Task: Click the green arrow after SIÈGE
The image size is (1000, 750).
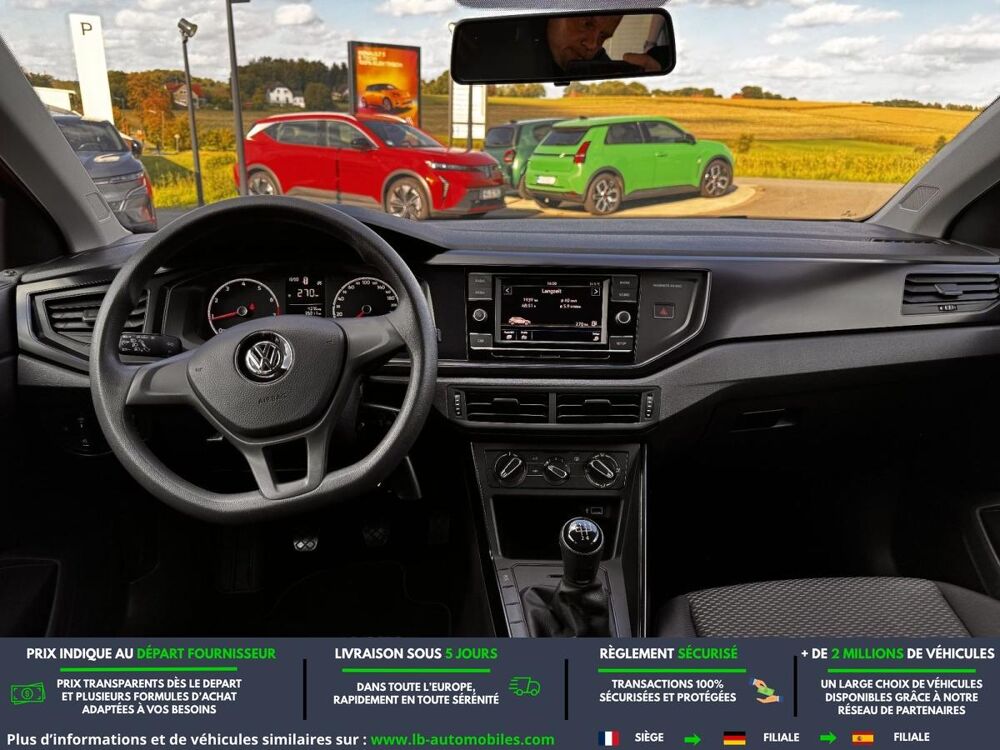Action: pyautogui.click(x=692, y=739)
